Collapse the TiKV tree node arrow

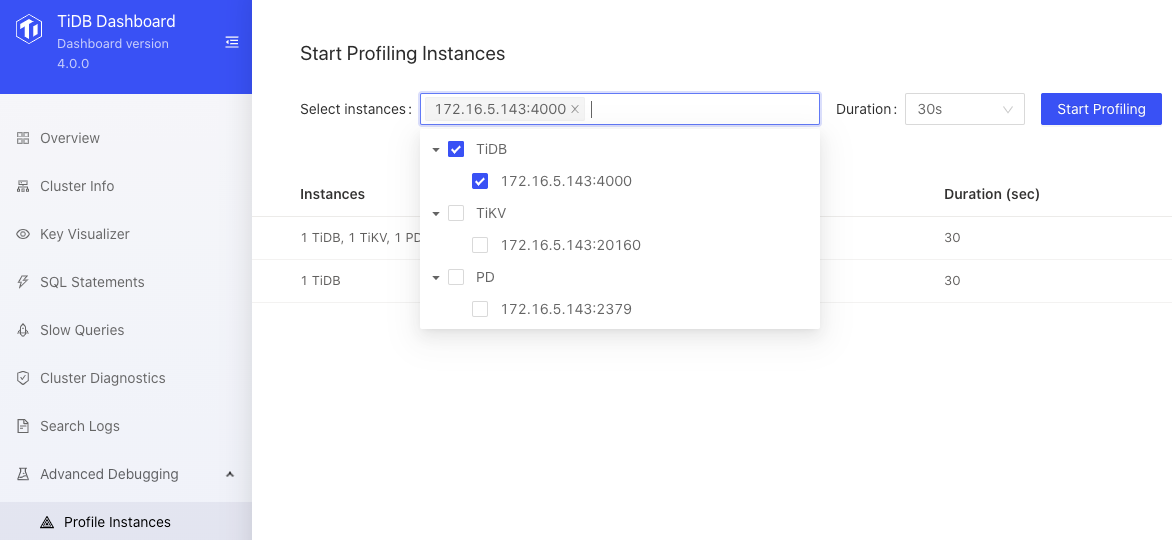[x=436, y=214]
